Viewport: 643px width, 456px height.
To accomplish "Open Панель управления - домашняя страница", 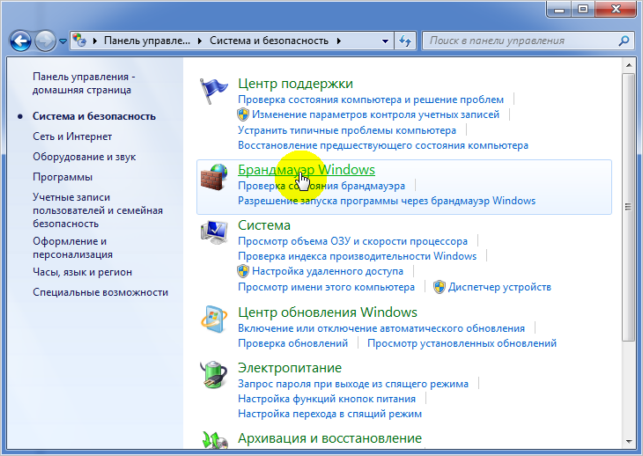I will pos(84,83).
